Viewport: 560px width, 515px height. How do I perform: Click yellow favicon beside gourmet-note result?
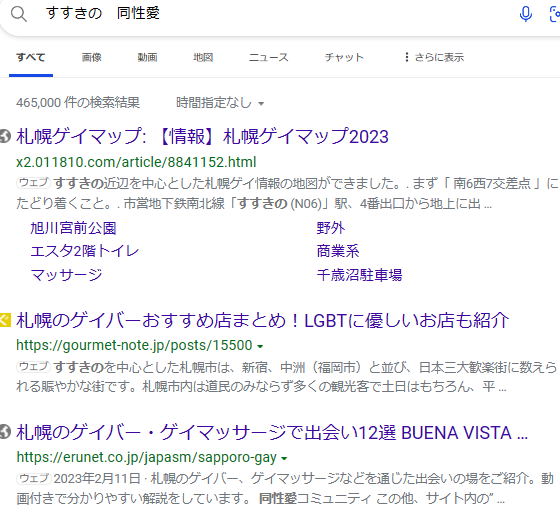click(x=5, y=320)
